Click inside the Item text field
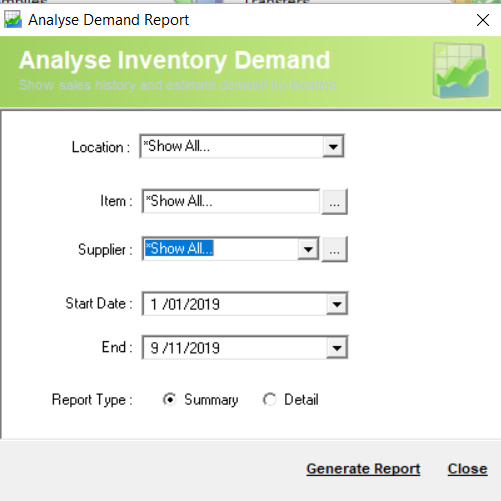 click(x=231, y=201)
